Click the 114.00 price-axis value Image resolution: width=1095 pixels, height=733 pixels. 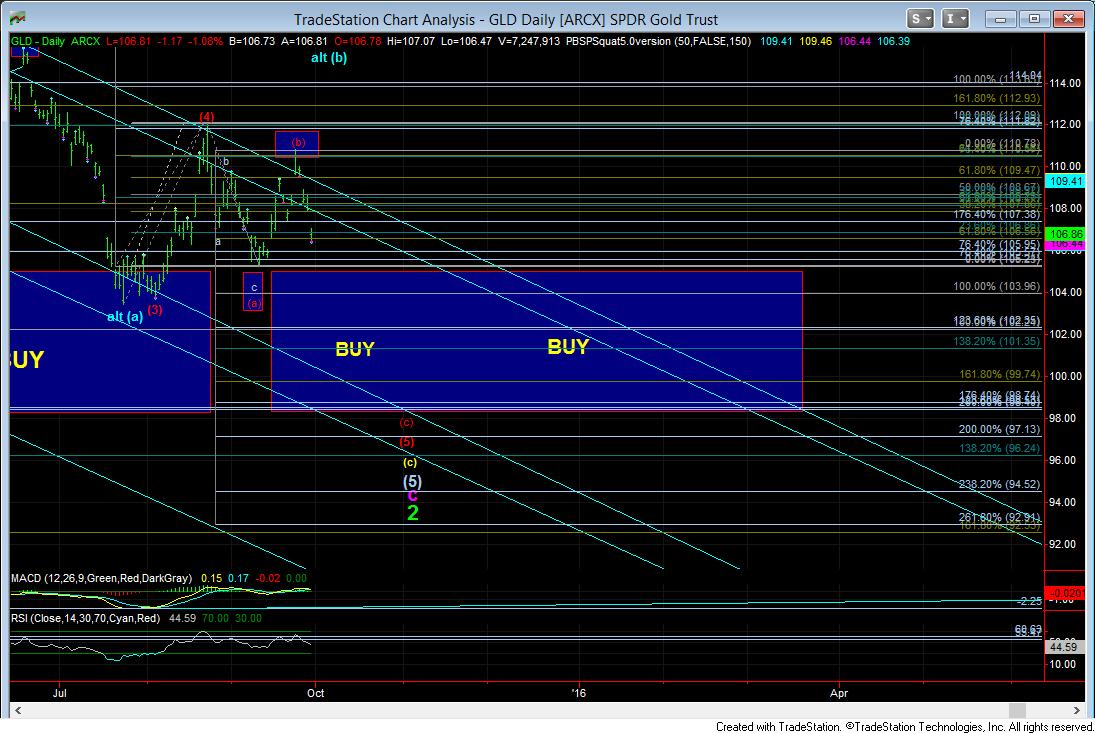tap(1065, 83)
